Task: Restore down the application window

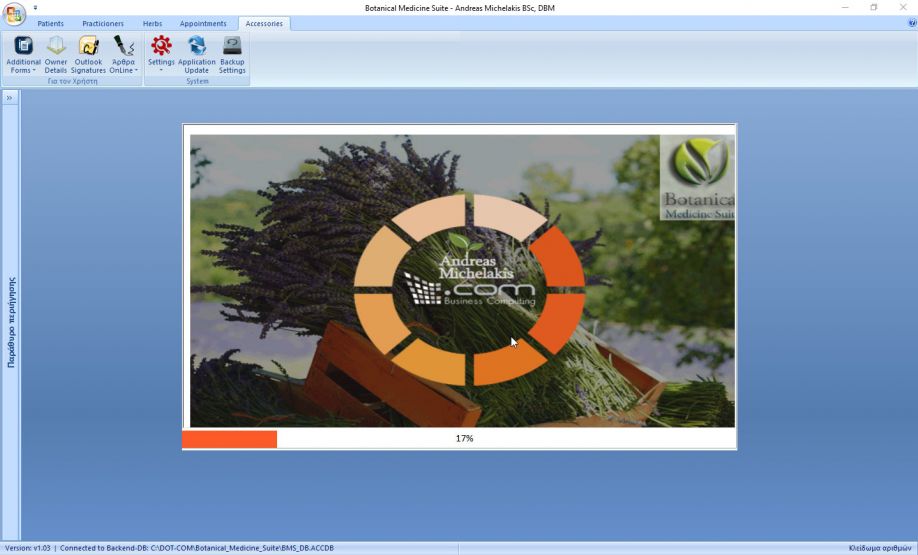Action: tap(874, 8)
